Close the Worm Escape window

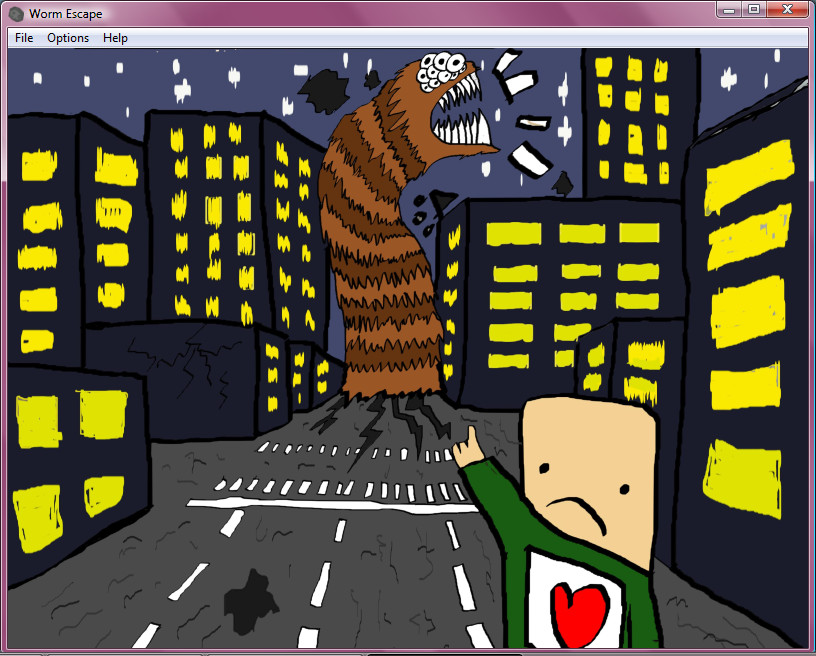tap(786, 9)
